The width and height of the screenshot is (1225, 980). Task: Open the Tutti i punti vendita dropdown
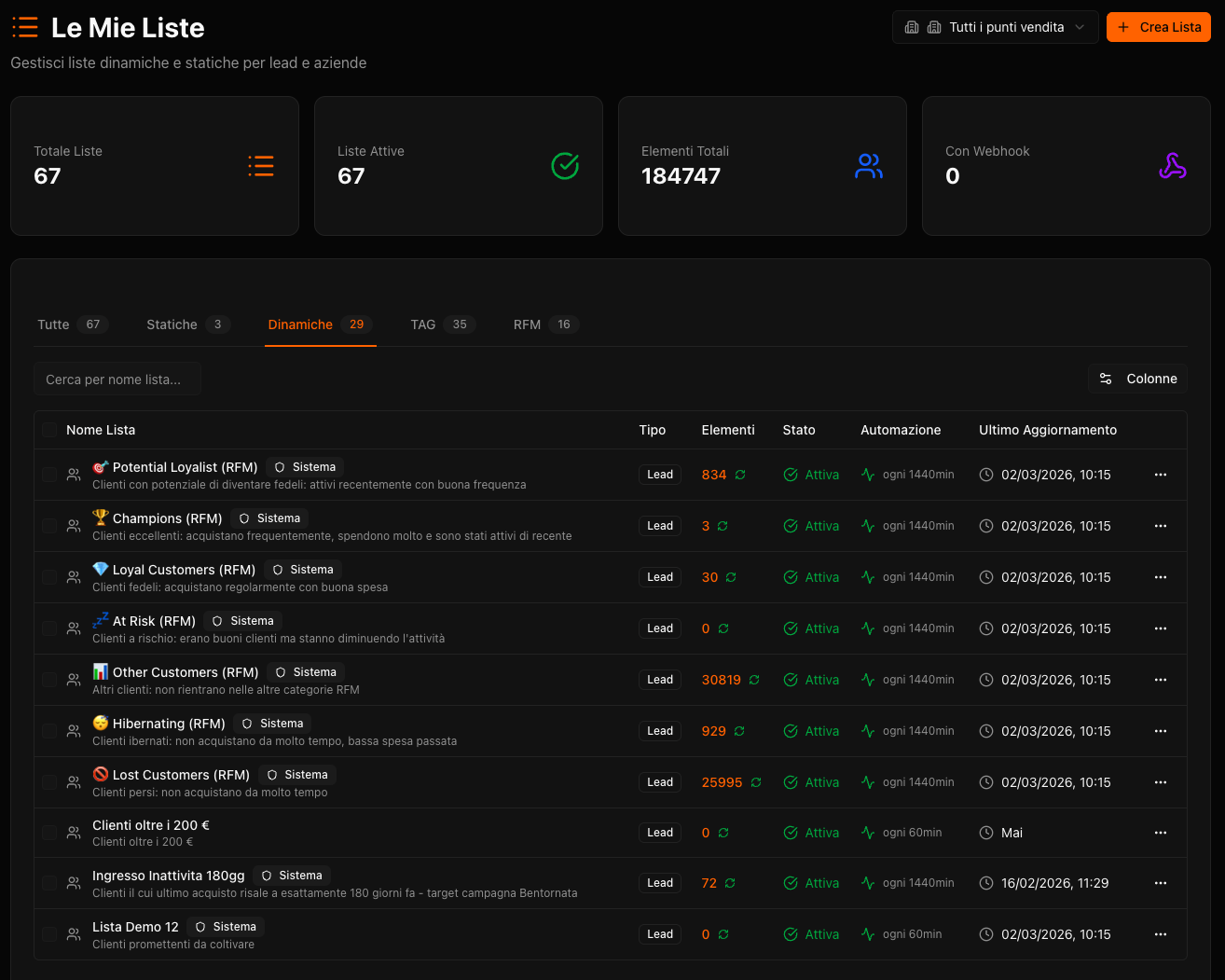[994, 27]
